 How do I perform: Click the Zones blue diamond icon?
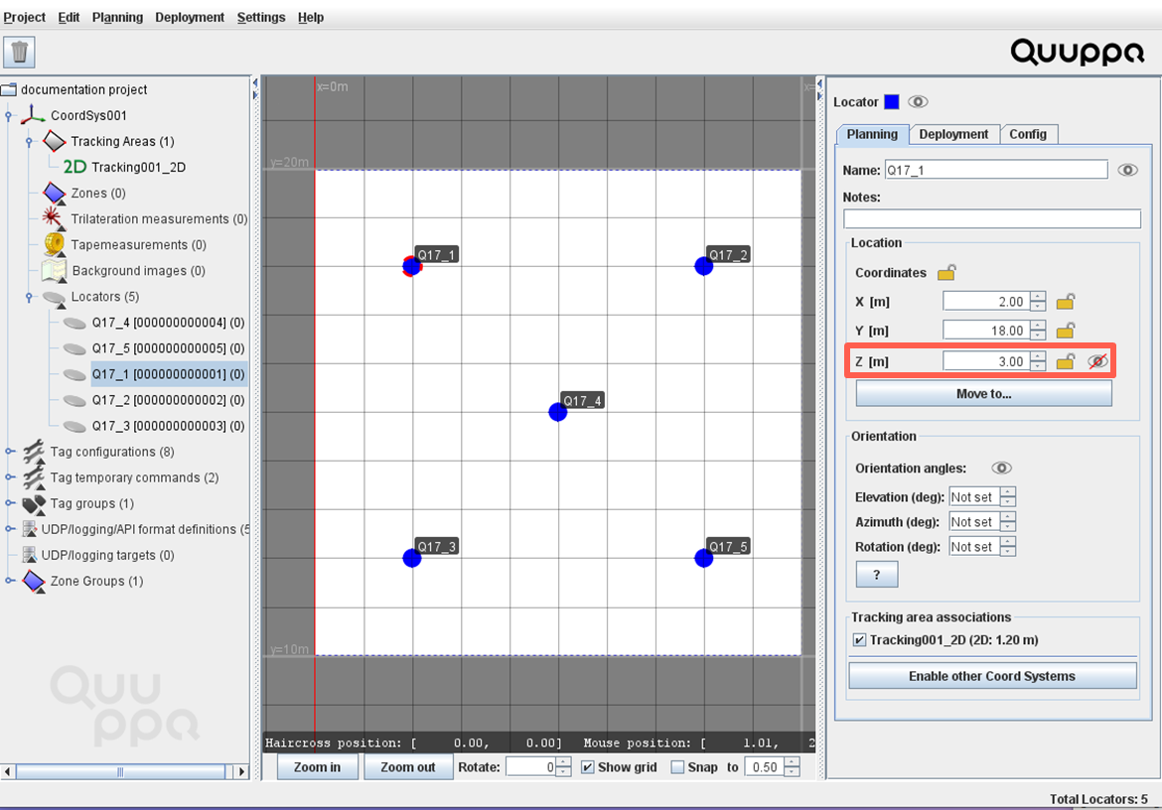tap(54, 193)
